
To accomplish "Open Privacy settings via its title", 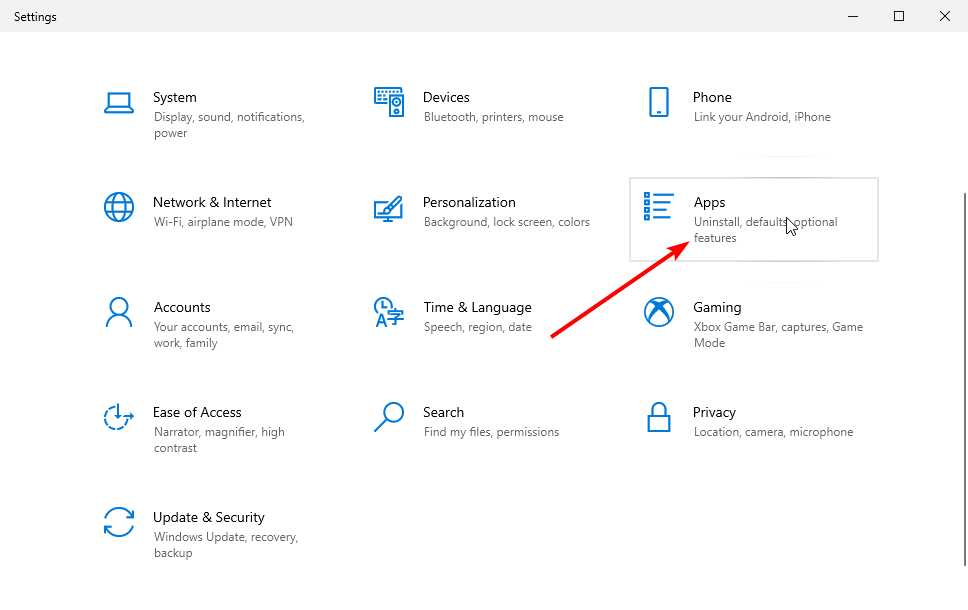I will (x=714, y=412).
